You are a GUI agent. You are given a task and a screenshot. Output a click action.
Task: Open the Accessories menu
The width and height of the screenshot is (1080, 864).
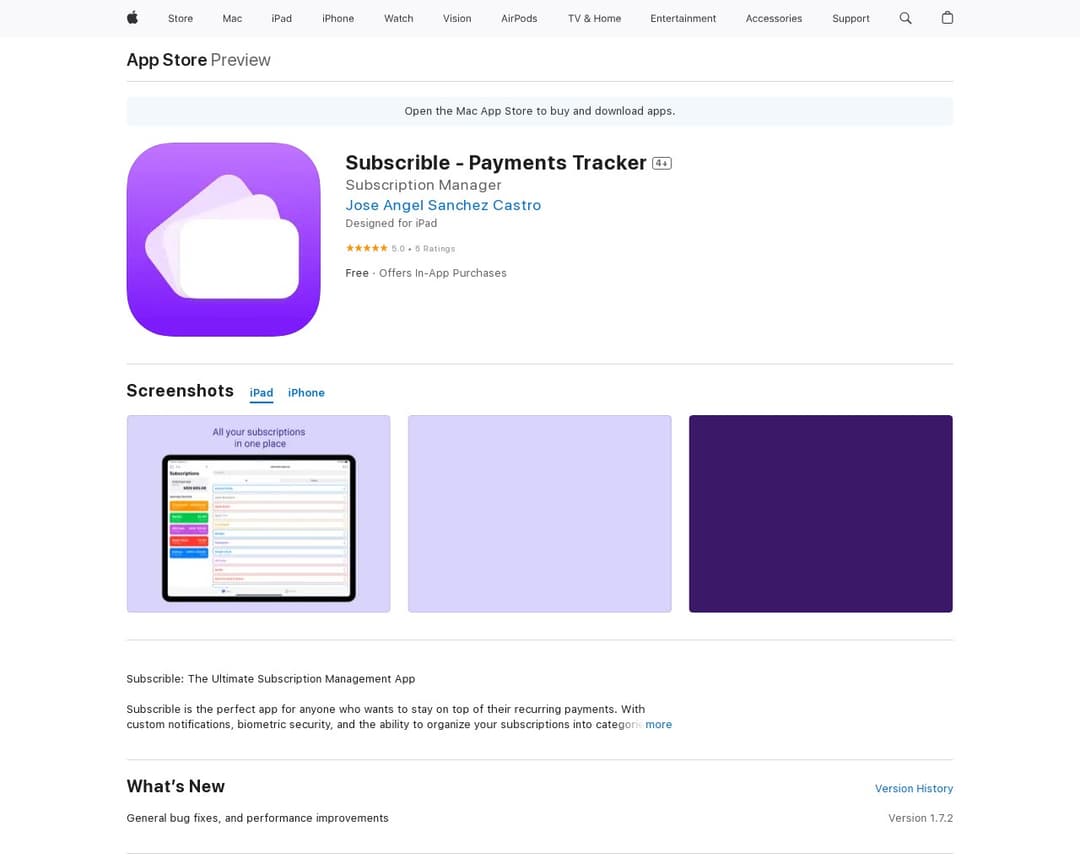coord(774,19)
